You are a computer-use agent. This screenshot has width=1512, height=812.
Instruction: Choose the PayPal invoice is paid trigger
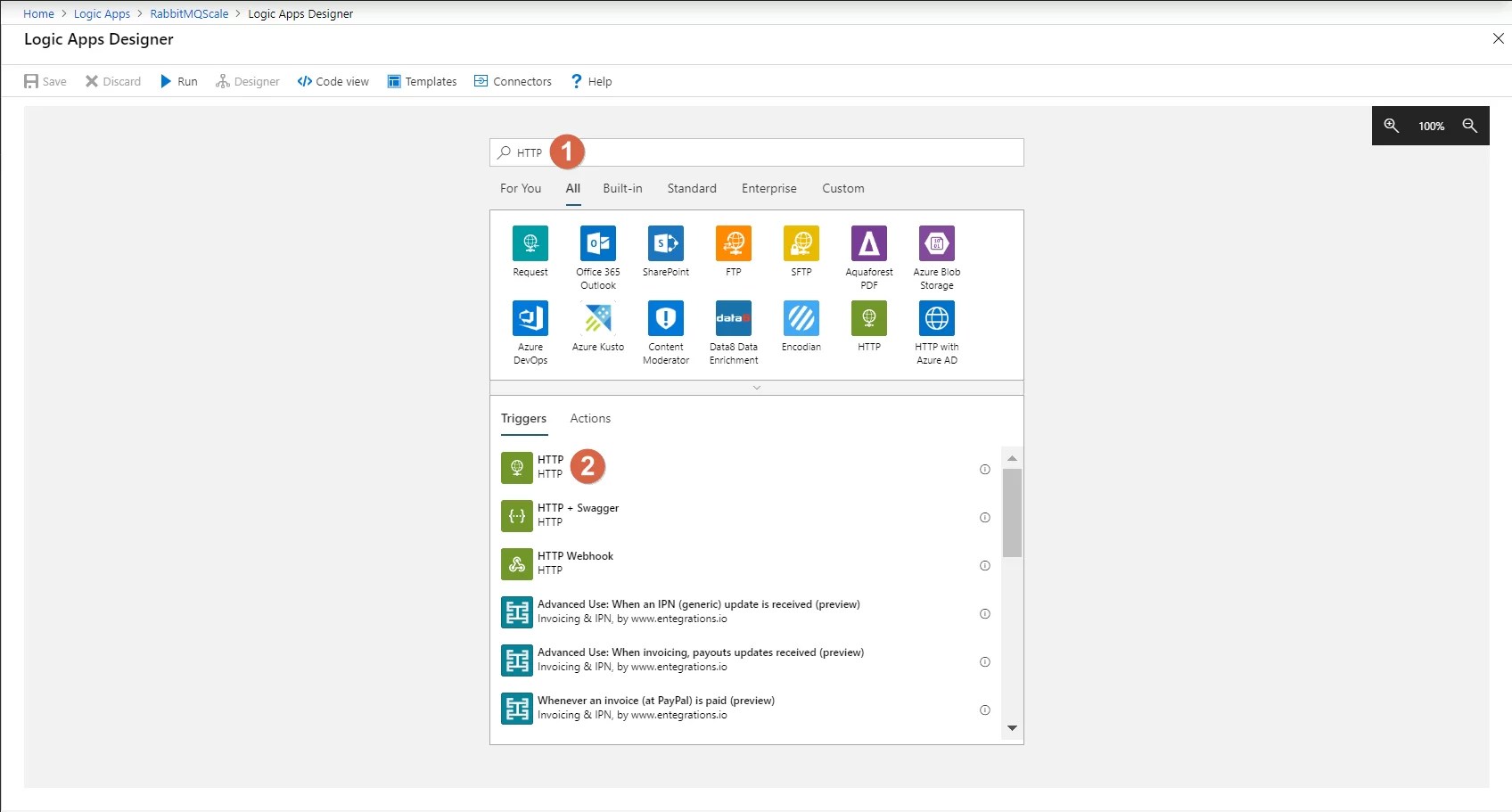coord(745,708)
